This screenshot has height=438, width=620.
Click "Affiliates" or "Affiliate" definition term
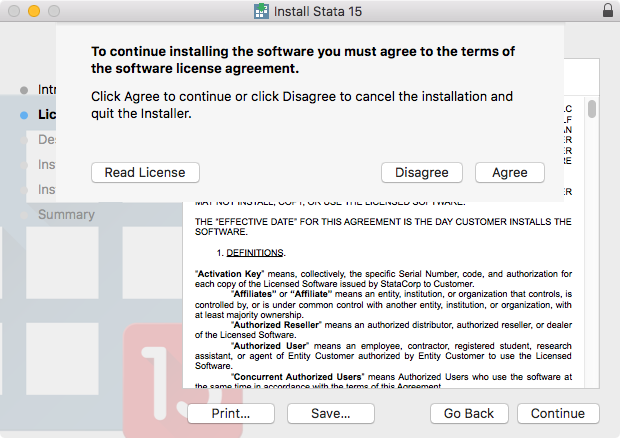coord(282,294)
